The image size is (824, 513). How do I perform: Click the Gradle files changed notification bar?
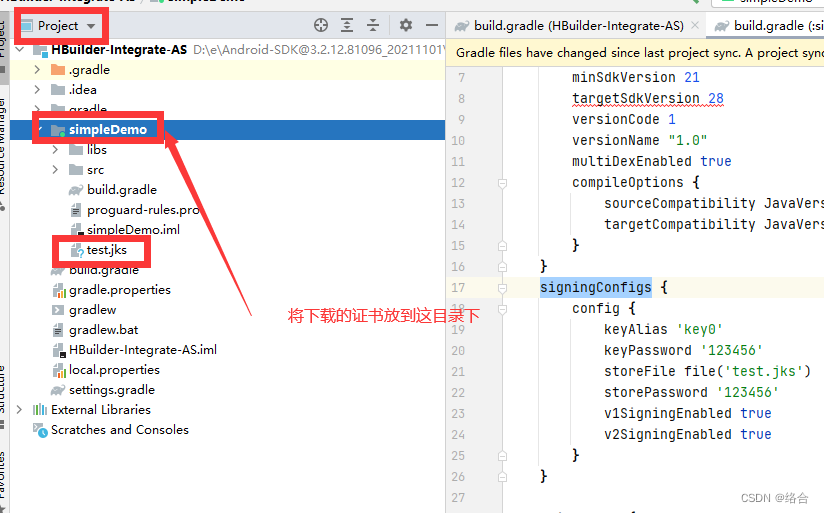click(x=635, y=53)
